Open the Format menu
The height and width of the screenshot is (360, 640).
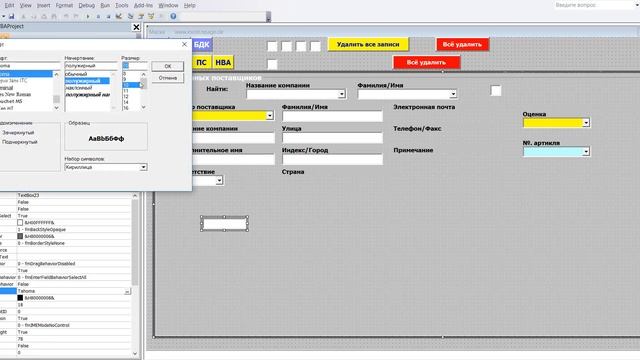64,5
